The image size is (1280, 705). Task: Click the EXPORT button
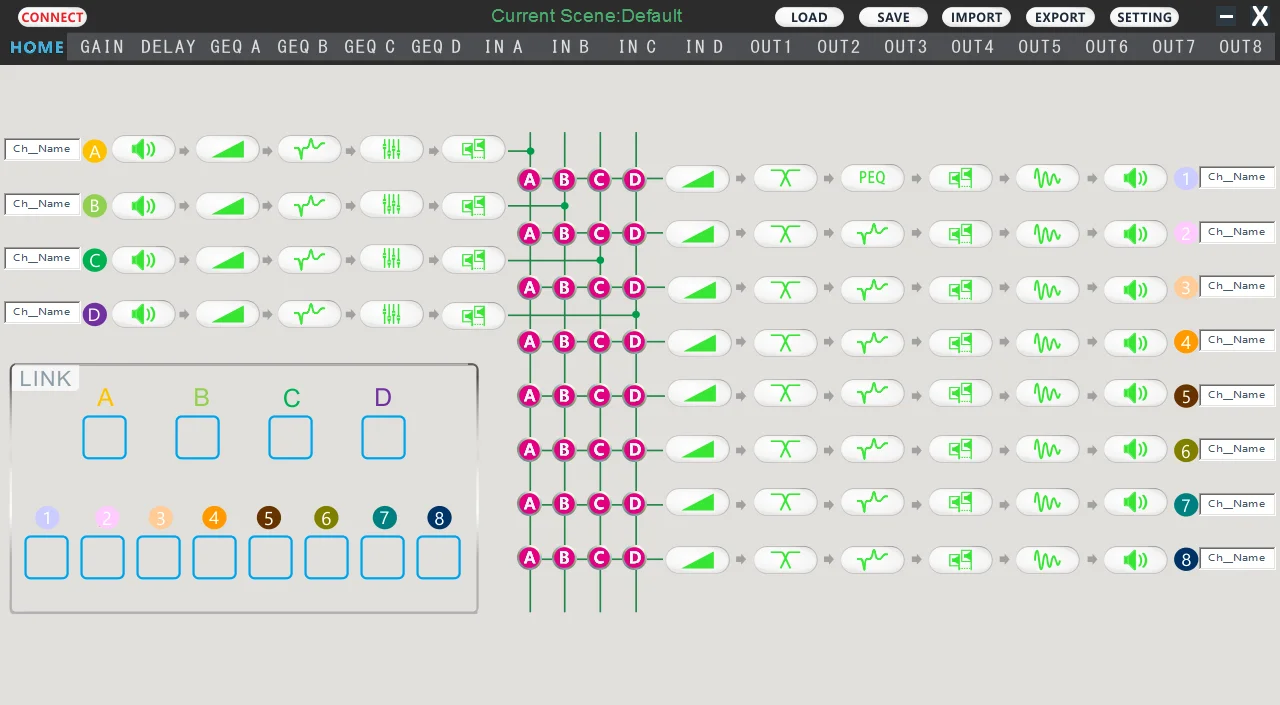1060,17
